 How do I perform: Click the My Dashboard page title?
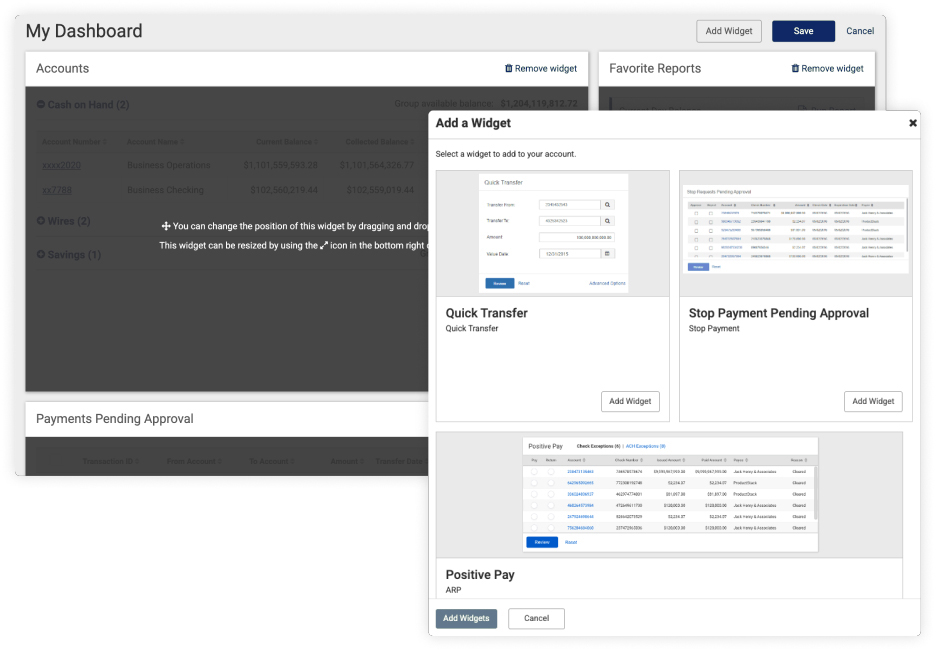[84, 31]
